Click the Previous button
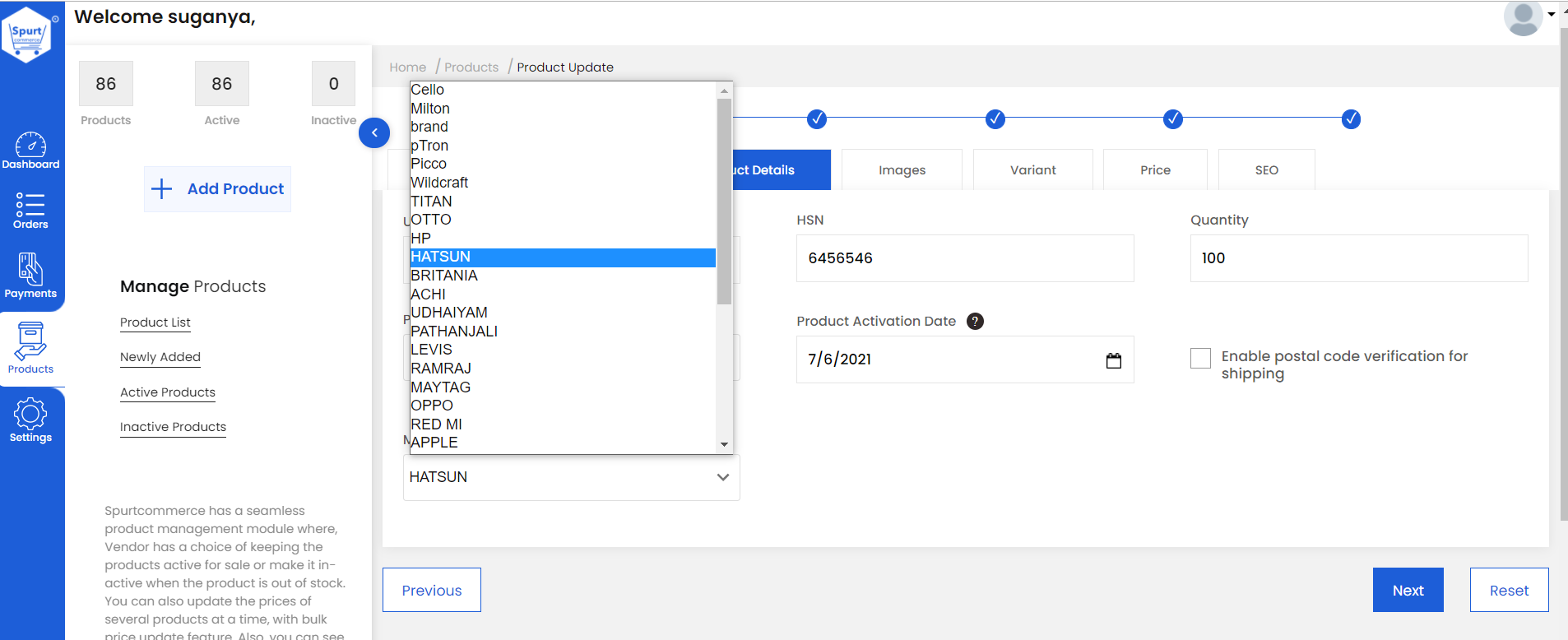 coord(432,590)
